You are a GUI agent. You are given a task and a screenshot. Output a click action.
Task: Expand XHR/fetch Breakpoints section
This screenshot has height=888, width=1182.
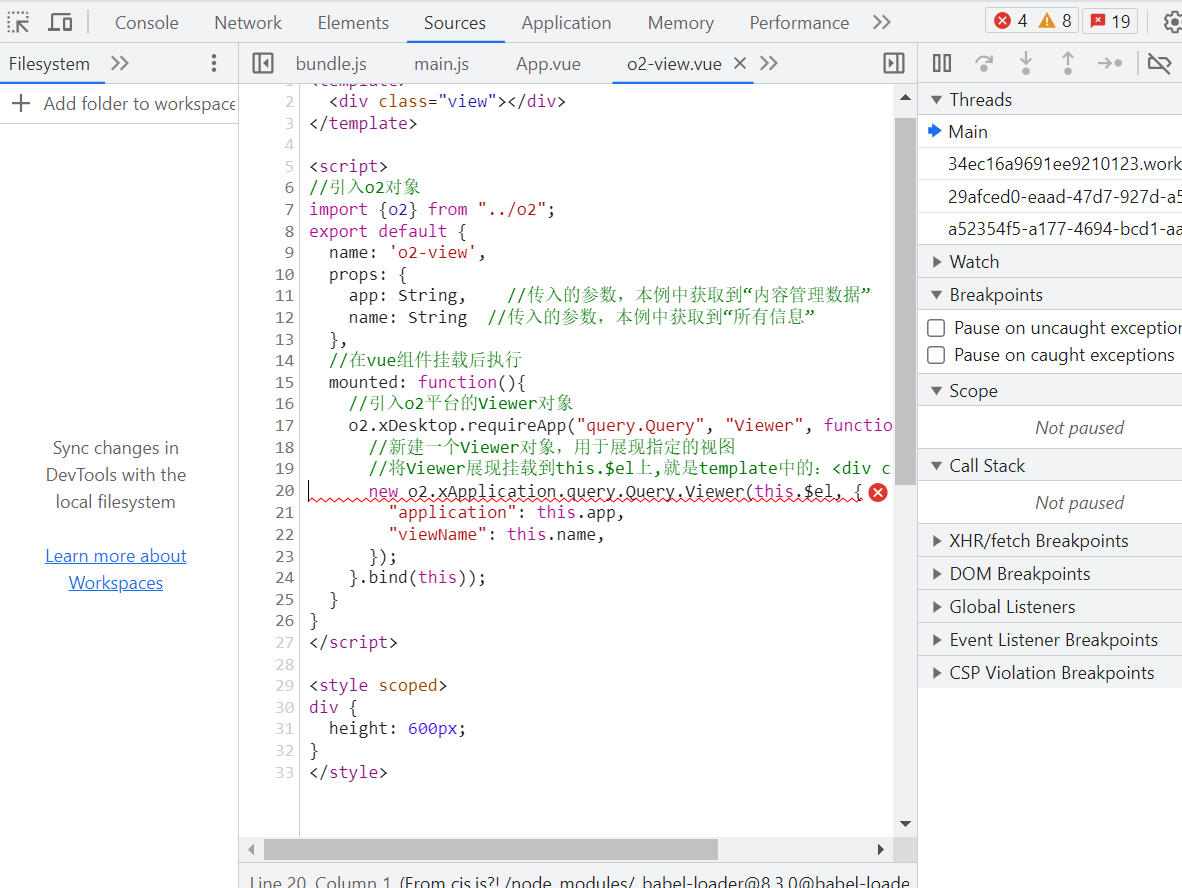1038,541
